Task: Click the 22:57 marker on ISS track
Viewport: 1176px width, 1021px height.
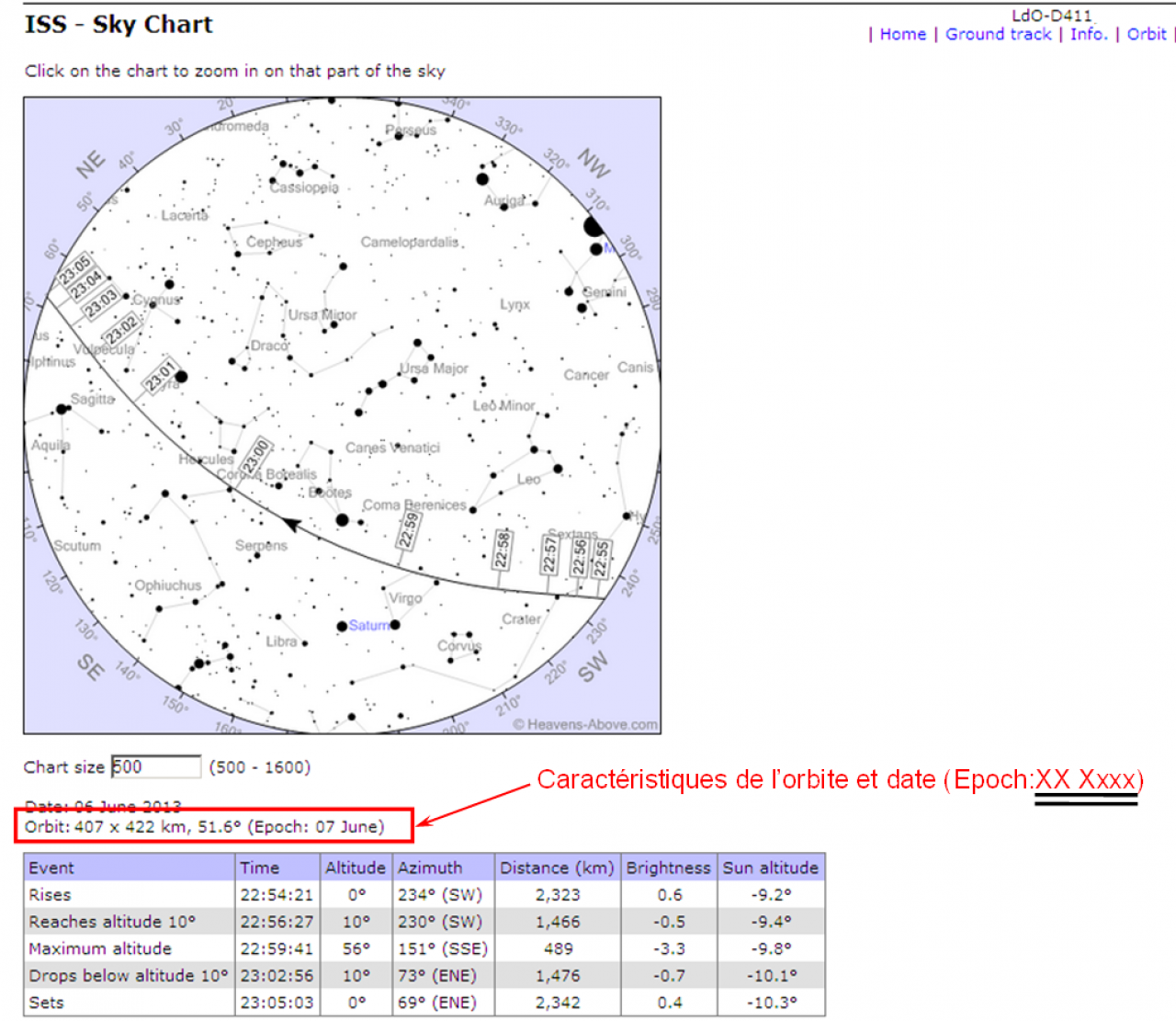Action: 549,554
